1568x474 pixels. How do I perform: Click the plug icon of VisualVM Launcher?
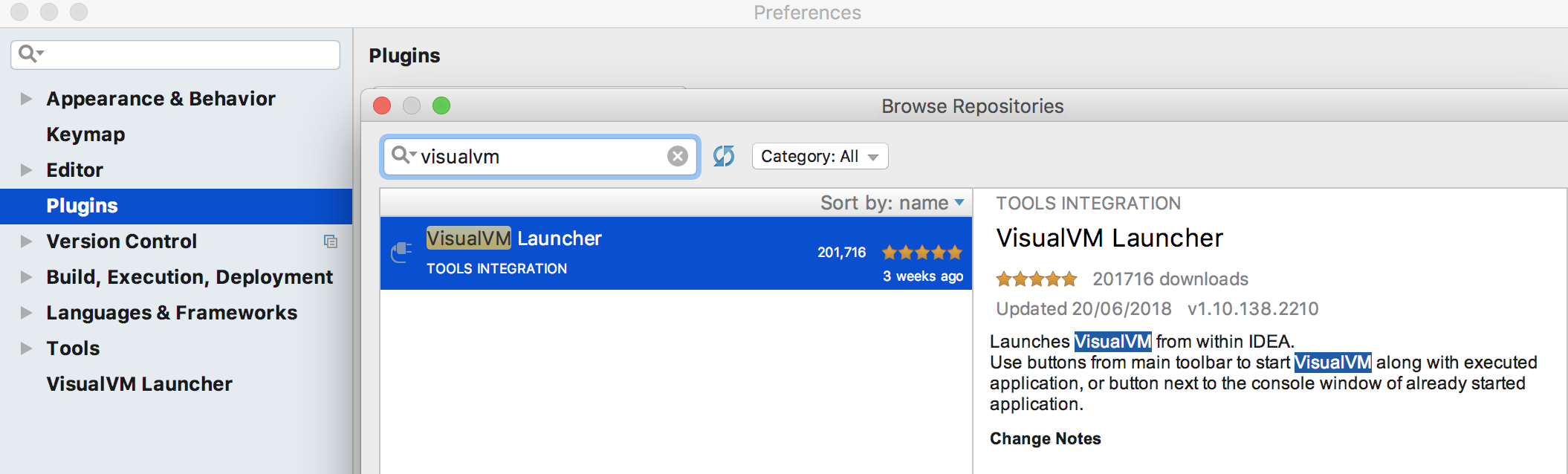coord(401,253)
